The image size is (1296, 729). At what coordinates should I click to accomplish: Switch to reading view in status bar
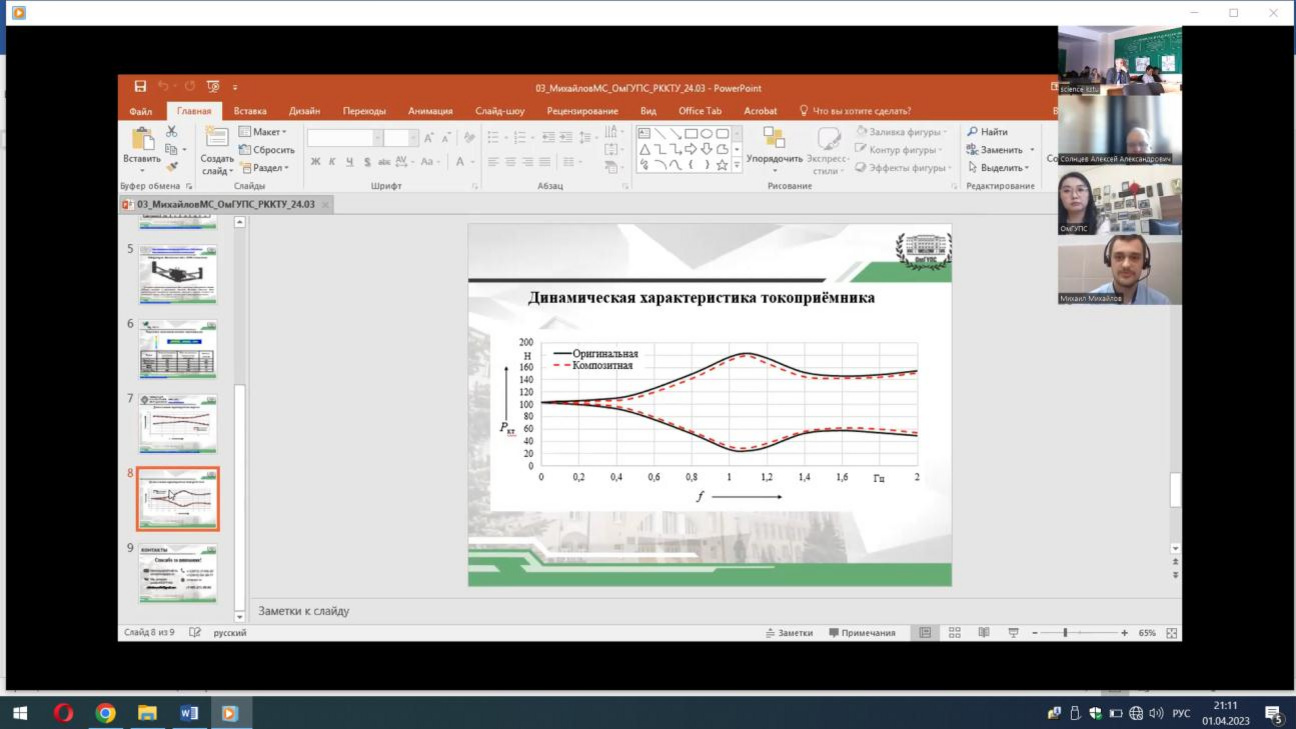pos(983,633)
